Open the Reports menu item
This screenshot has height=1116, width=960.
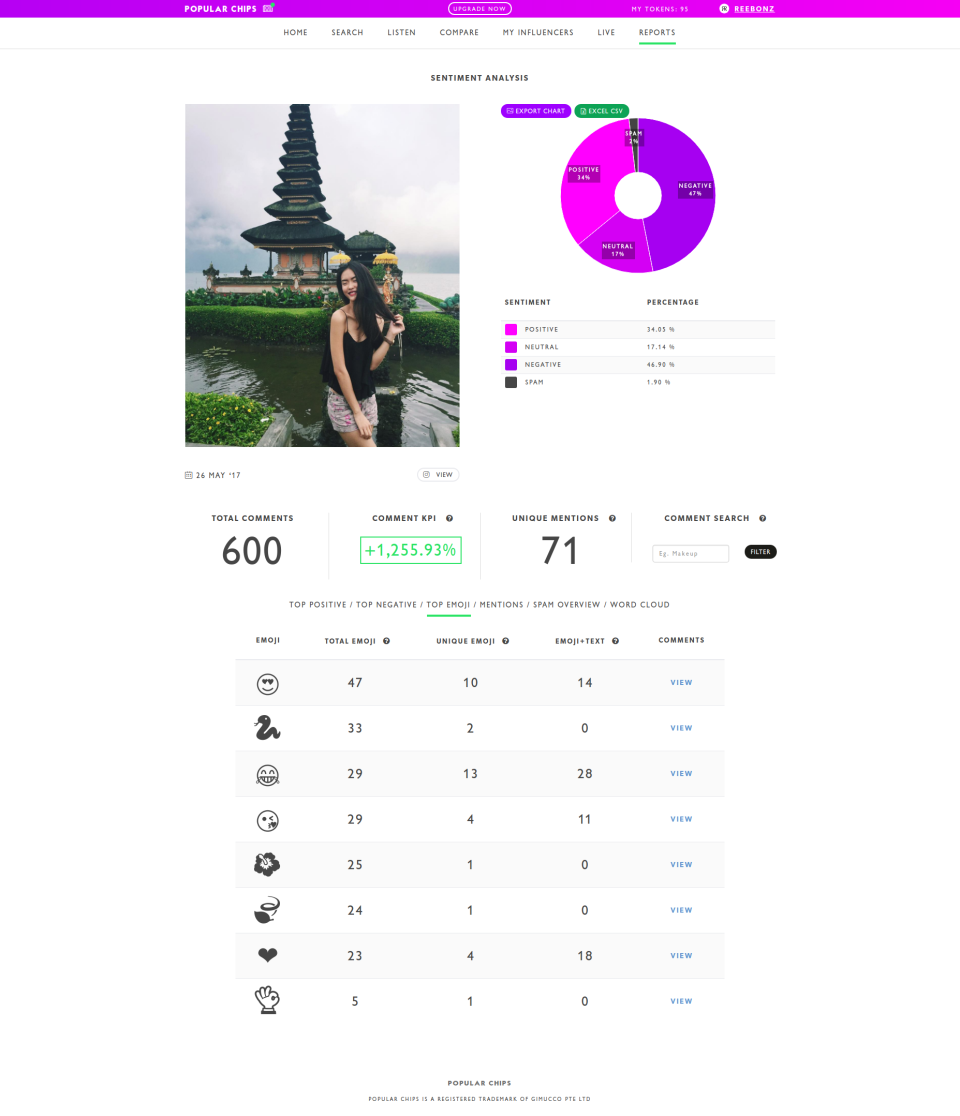pyautogui.click(x=657, y=33)
